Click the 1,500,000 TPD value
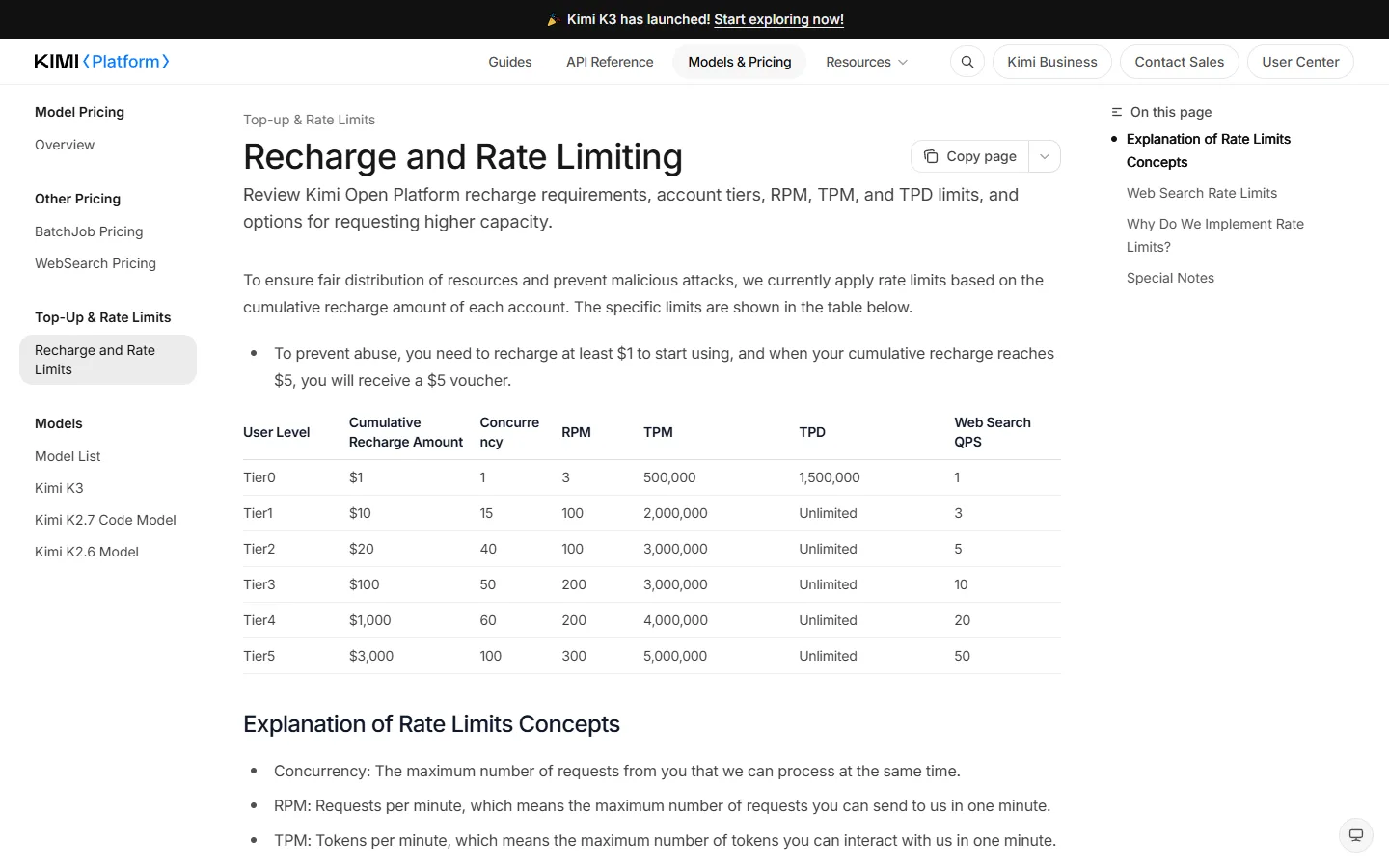This screenshot has height=868, width=1389. (830, 477)
